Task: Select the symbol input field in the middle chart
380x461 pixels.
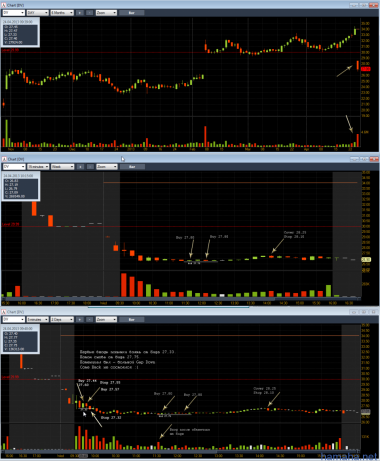Action: click(x=14, y=166)
